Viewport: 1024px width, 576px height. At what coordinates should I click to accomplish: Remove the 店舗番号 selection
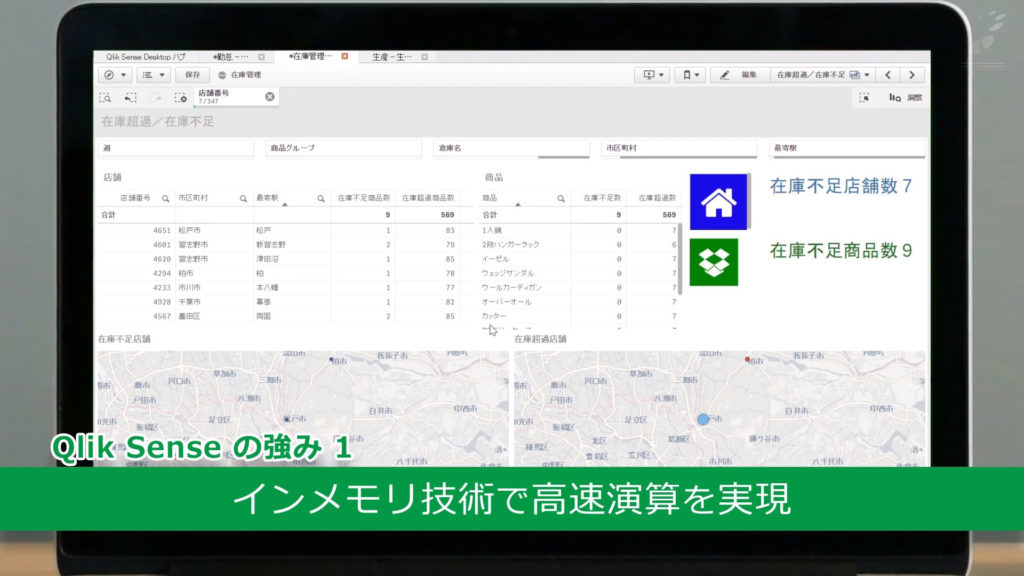270,97
